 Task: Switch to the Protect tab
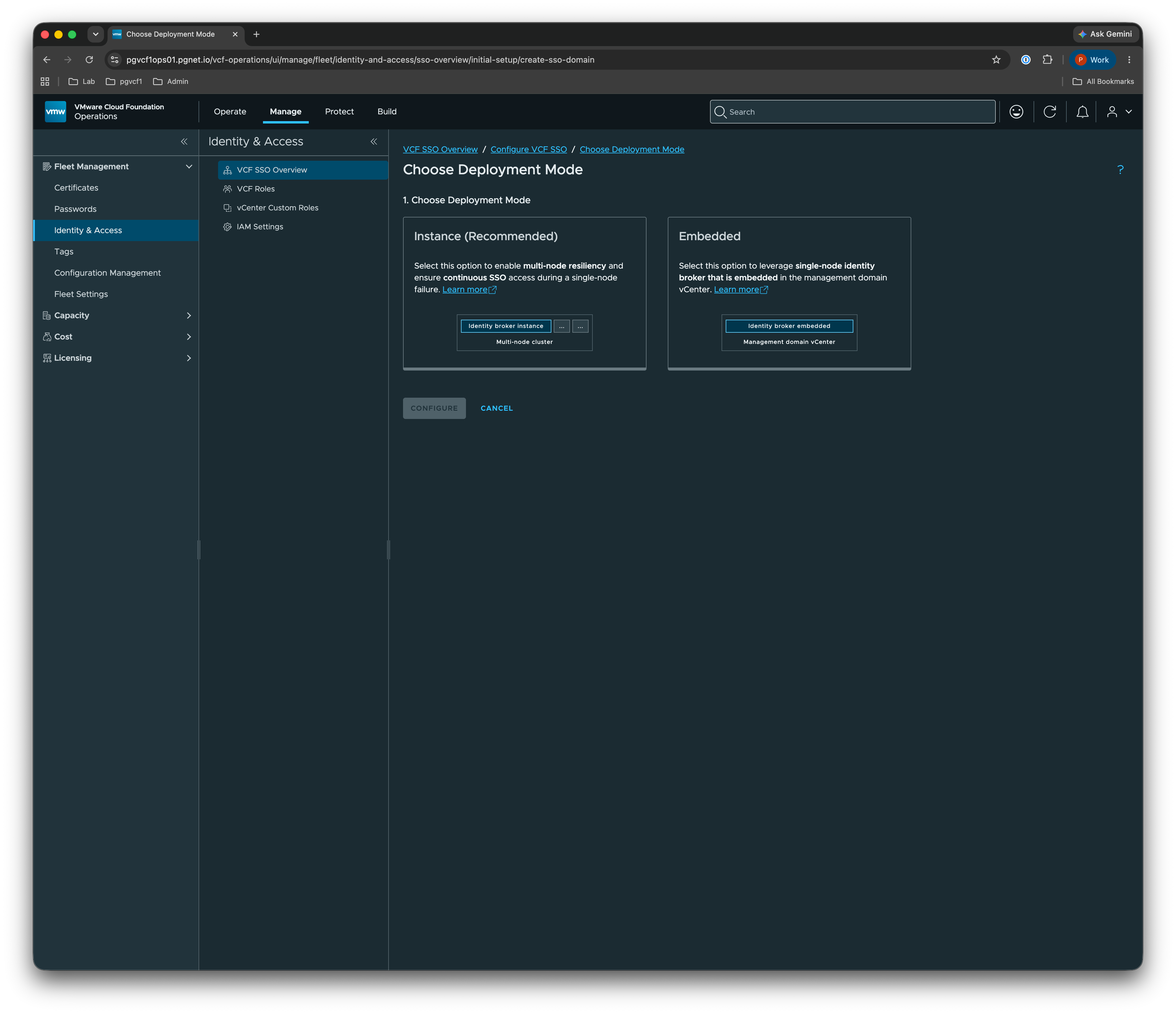(x=340, y=112)
